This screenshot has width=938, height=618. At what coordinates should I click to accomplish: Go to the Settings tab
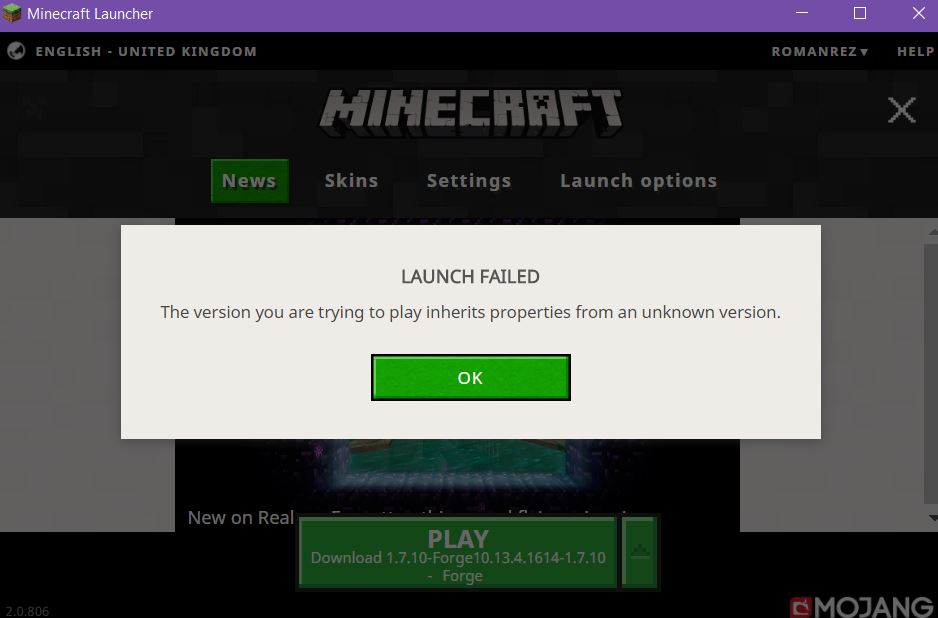(x=469, y=181)
